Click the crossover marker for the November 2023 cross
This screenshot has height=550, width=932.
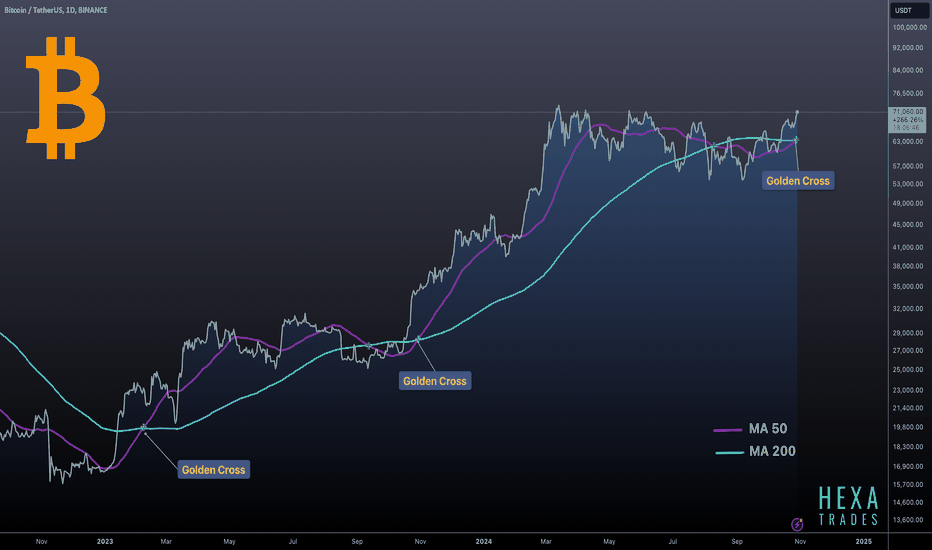[418, 339]
